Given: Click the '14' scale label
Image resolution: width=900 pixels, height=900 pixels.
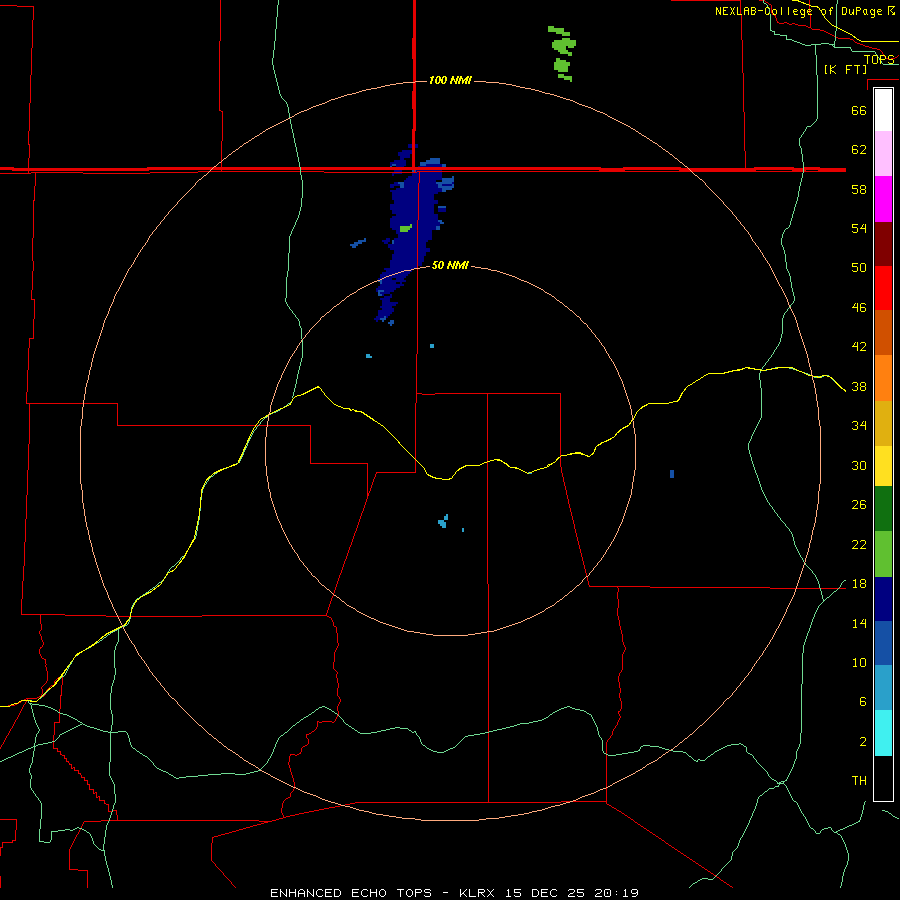Looking at the screenshot, I should pyautogui.click(x=859, y=623).
